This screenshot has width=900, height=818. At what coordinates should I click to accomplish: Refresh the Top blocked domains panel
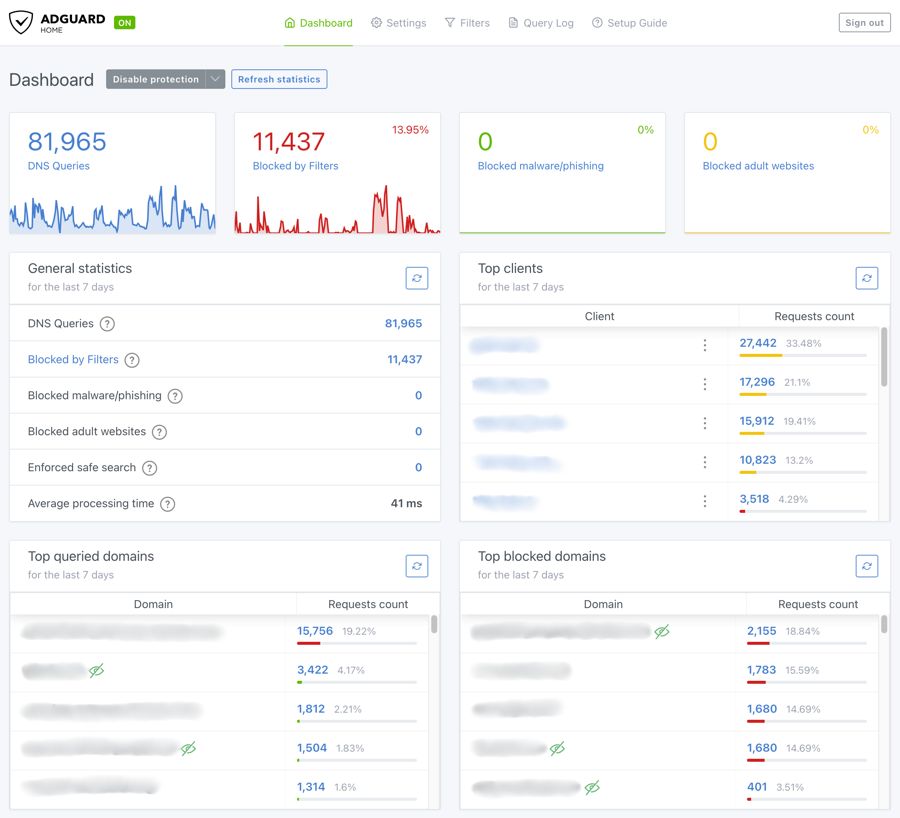867,566
